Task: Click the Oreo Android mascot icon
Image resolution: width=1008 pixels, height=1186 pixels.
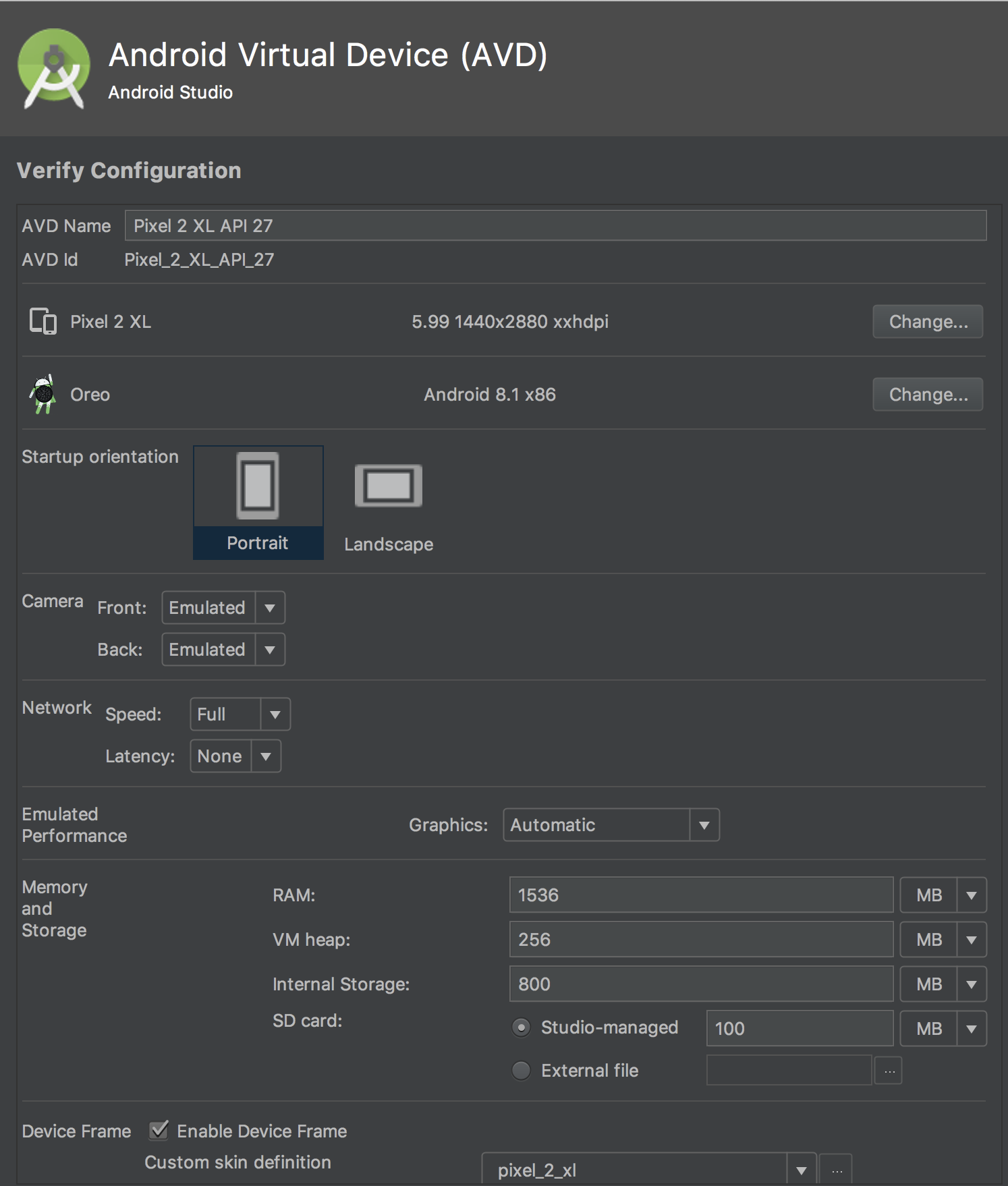Action: [43, 394]
